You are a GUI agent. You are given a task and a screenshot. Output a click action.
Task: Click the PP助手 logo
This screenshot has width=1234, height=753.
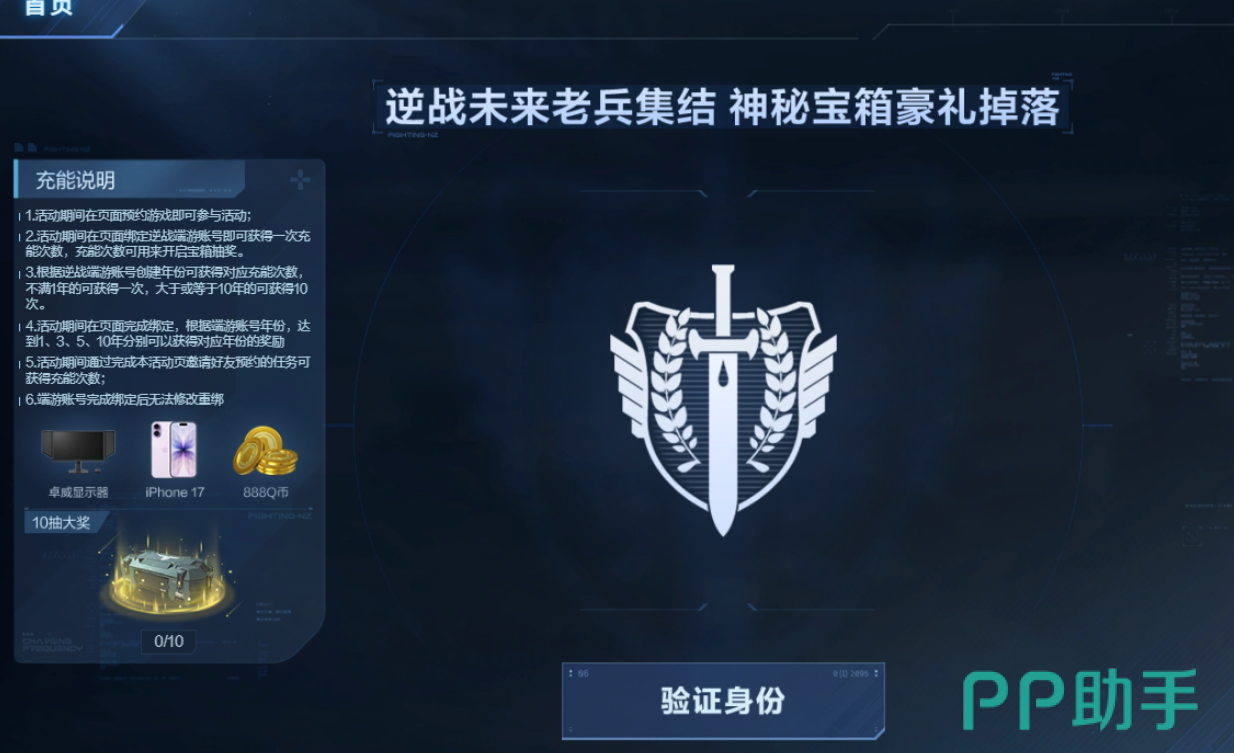[1080, 700]
